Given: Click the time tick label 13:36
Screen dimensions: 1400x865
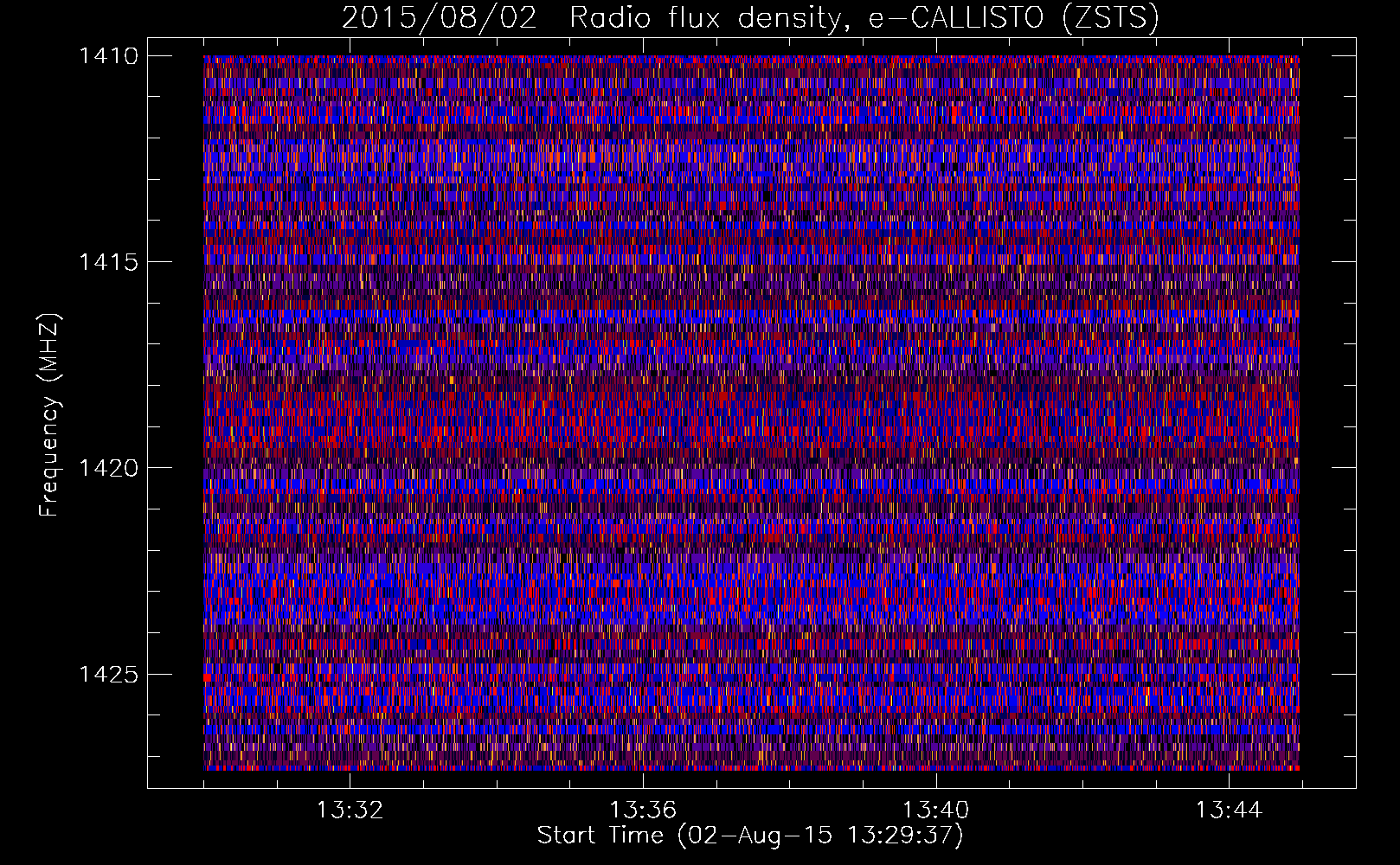Looking at the screenshot, I should 643,811.
